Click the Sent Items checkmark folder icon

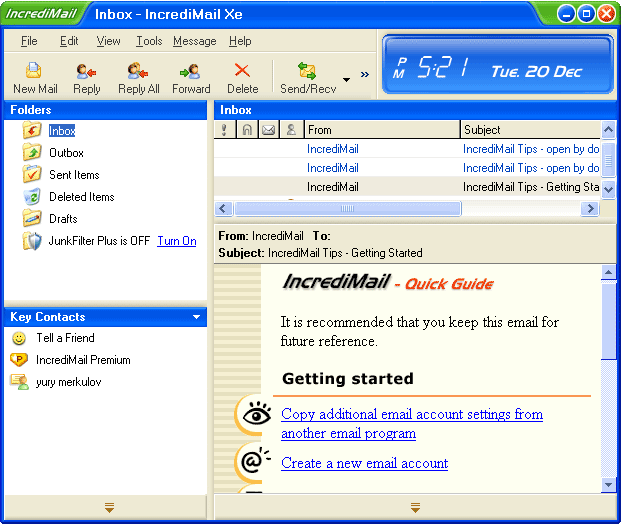pos(32,174)
